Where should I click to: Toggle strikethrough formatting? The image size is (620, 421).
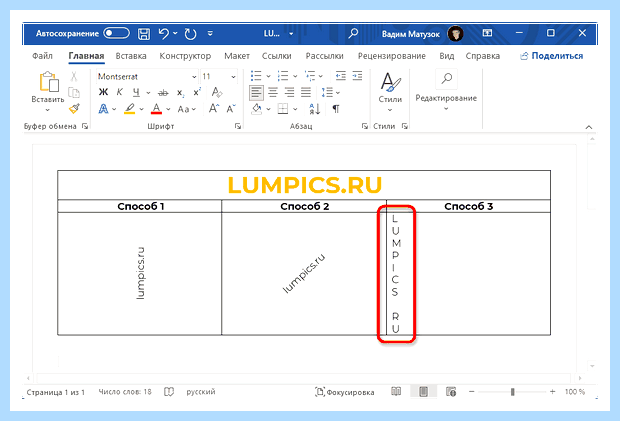(163, 93)
